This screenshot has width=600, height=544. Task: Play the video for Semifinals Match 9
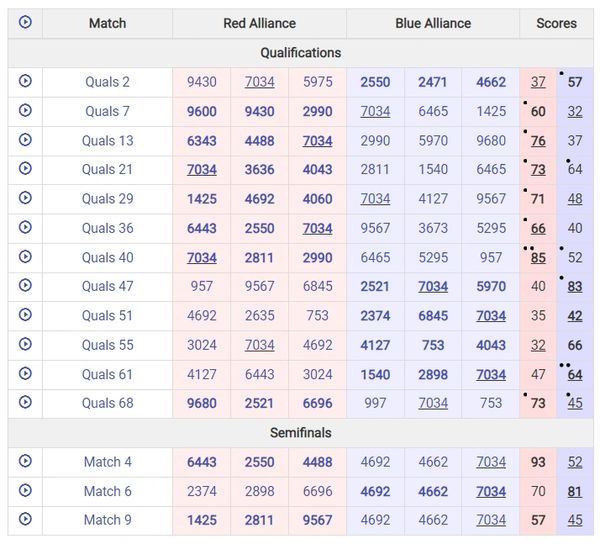point(25,519)
